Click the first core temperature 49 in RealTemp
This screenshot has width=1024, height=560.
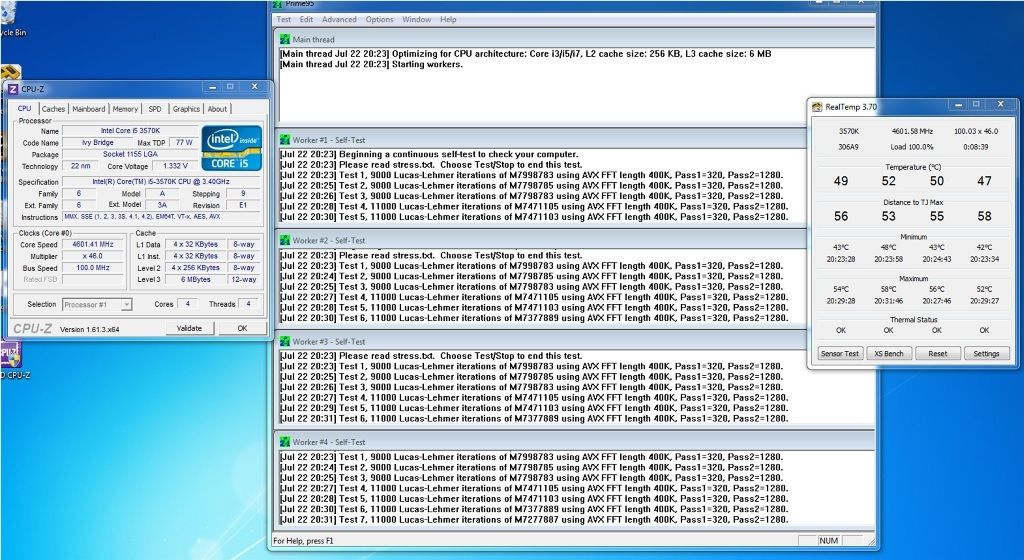pos(841,181)
